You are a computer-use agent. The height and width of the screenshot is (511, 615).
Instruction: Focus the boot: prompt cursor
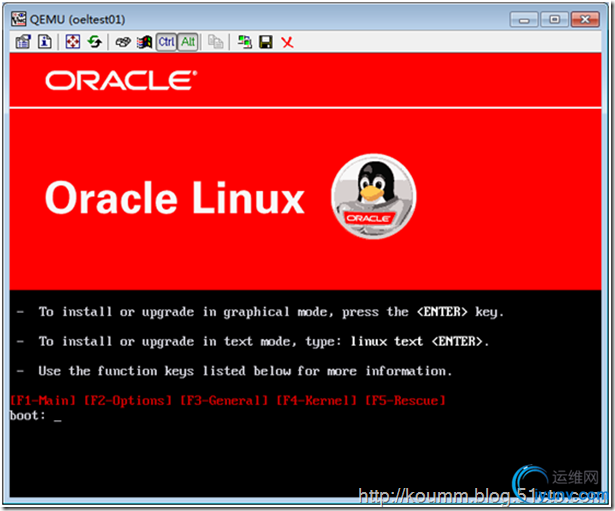pyautogui.click(x=58, y=418)
